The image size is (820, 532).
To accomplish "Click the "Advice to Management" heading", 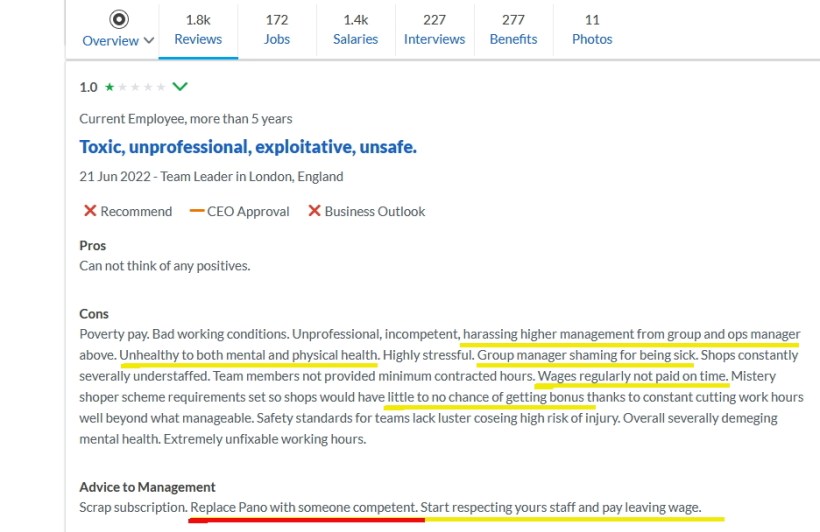I will coord(147,487).
